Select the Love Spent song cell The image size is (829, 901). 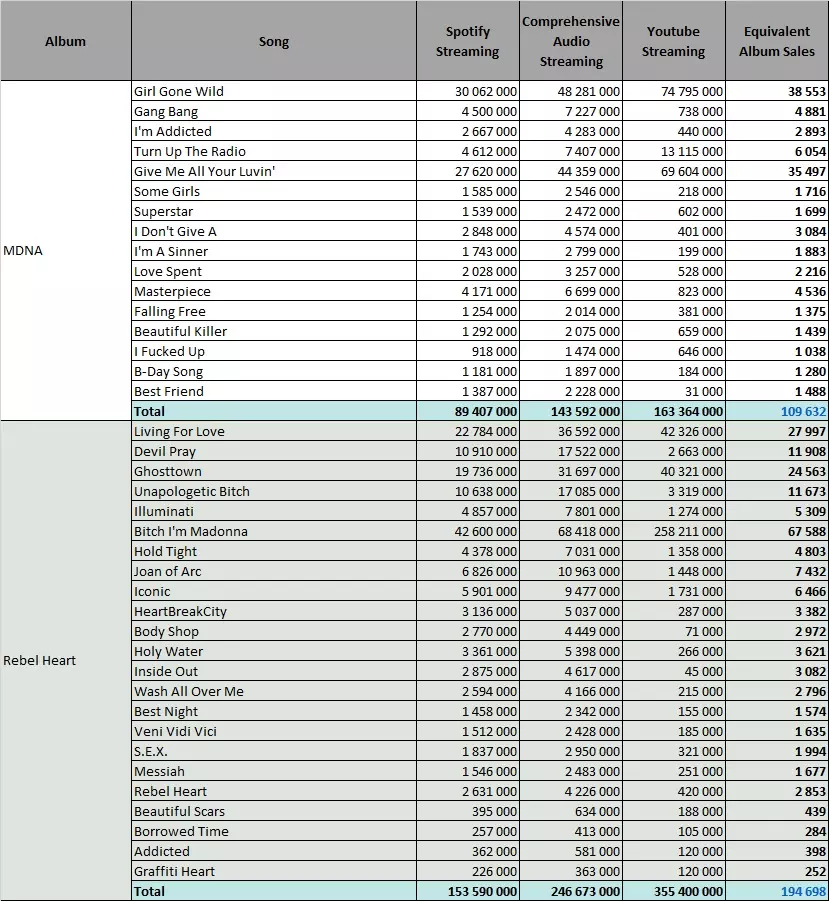pos(273,271)
